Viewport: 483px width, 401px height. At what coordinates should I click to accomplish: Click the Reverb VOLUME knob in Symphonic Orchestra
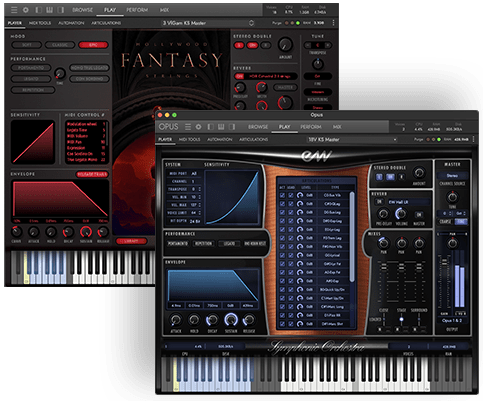point(401,213)
